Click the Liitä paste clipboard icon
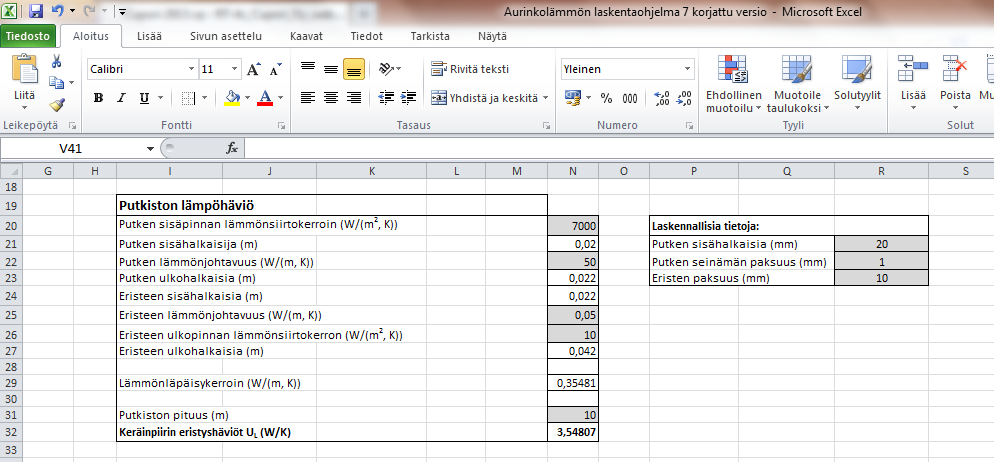The image size is (994, 462). click(x=25, y=68)
